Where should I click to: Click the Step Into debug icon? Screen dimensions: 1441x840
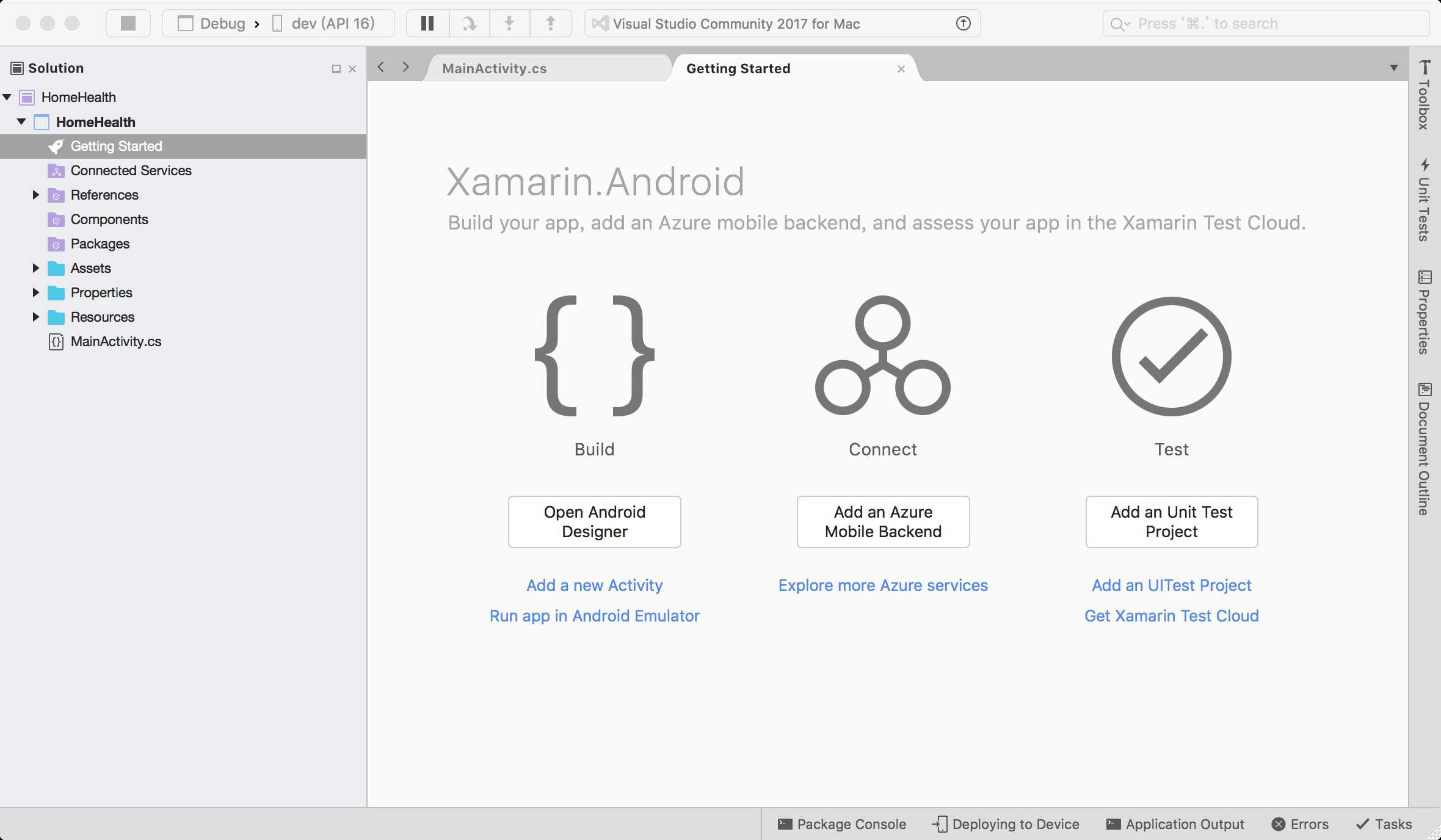point(509,23)
